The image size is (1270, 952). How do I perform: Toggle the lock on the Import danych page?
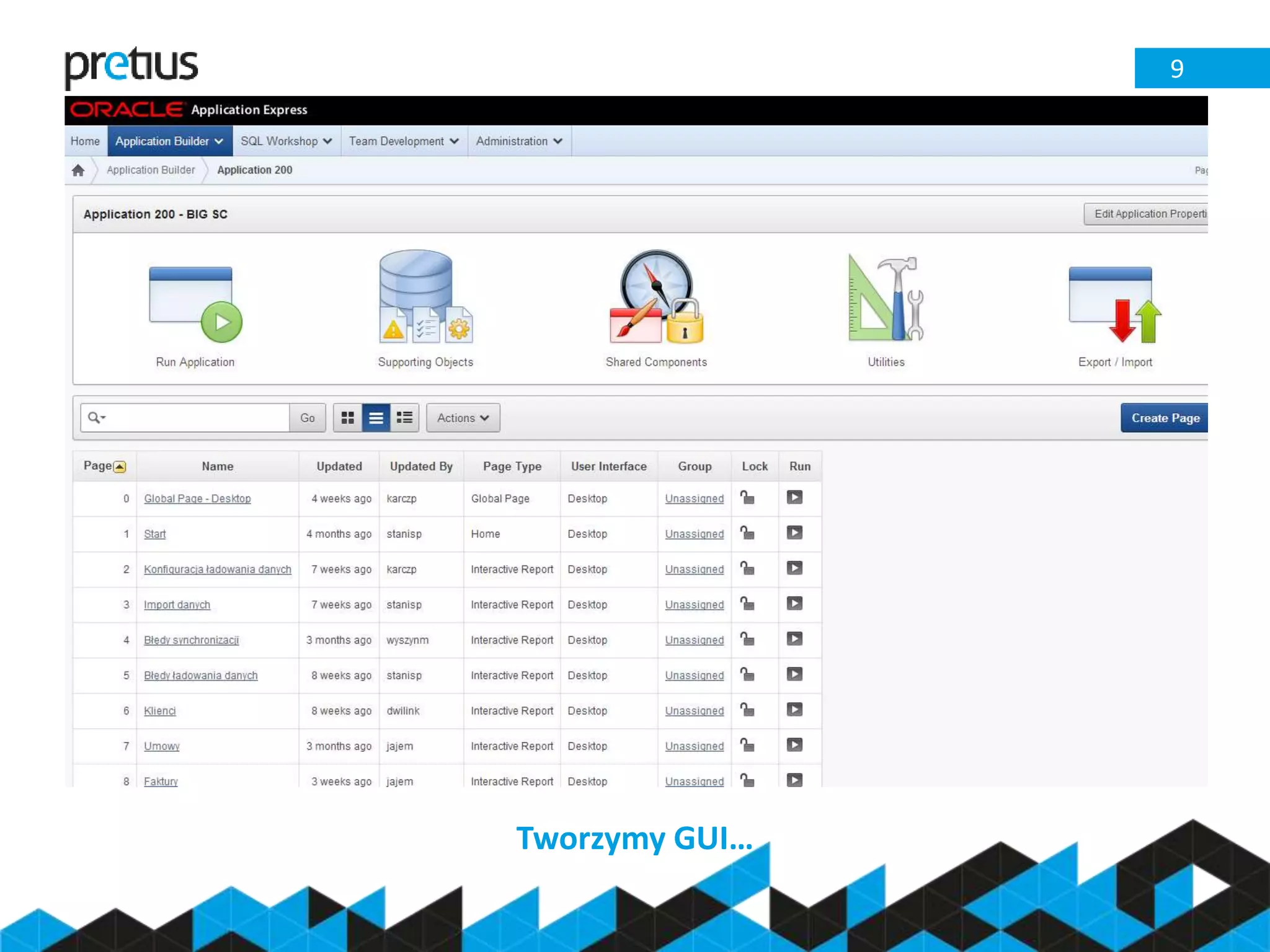[748, 604]
